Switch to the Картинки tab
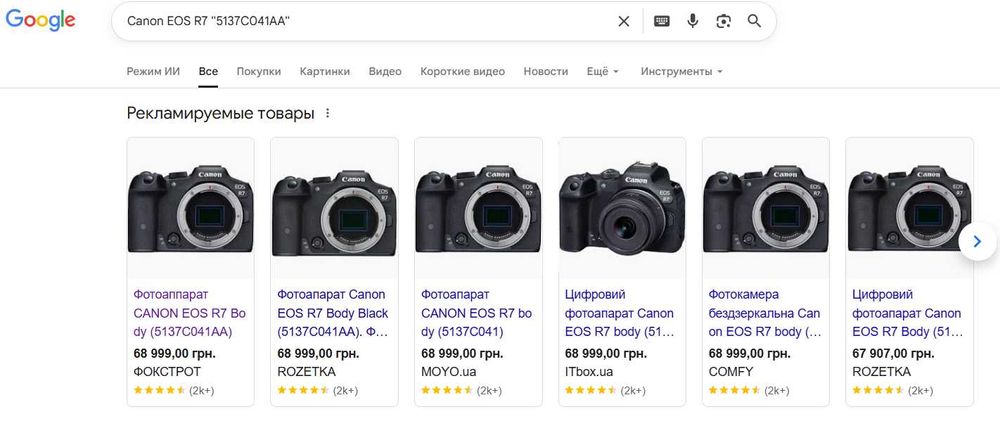Viewport: 1000px width, 437px height. point(325,72)
